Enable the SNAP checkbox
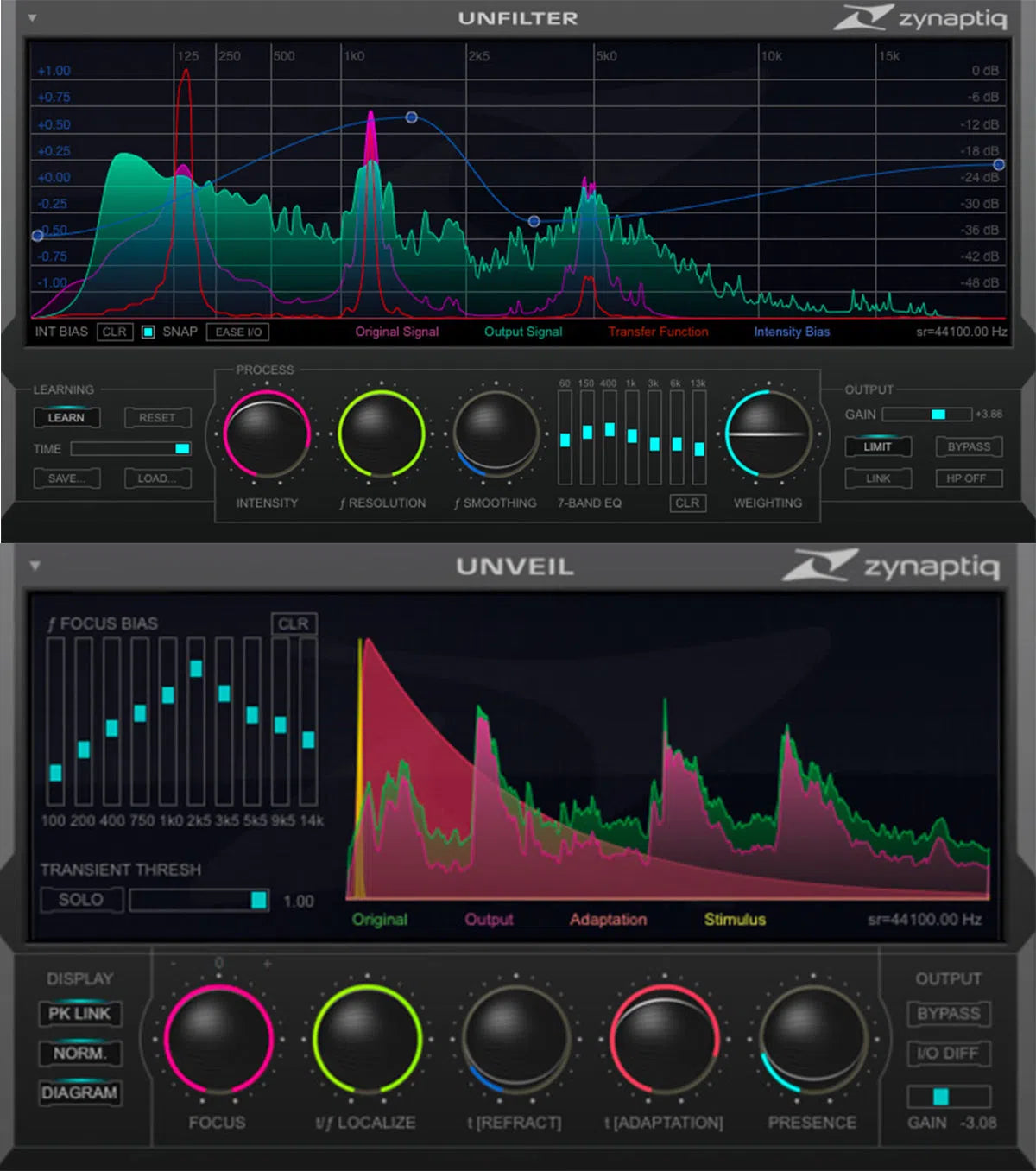Screen dimensions: 1036x1171 [148, 331]
